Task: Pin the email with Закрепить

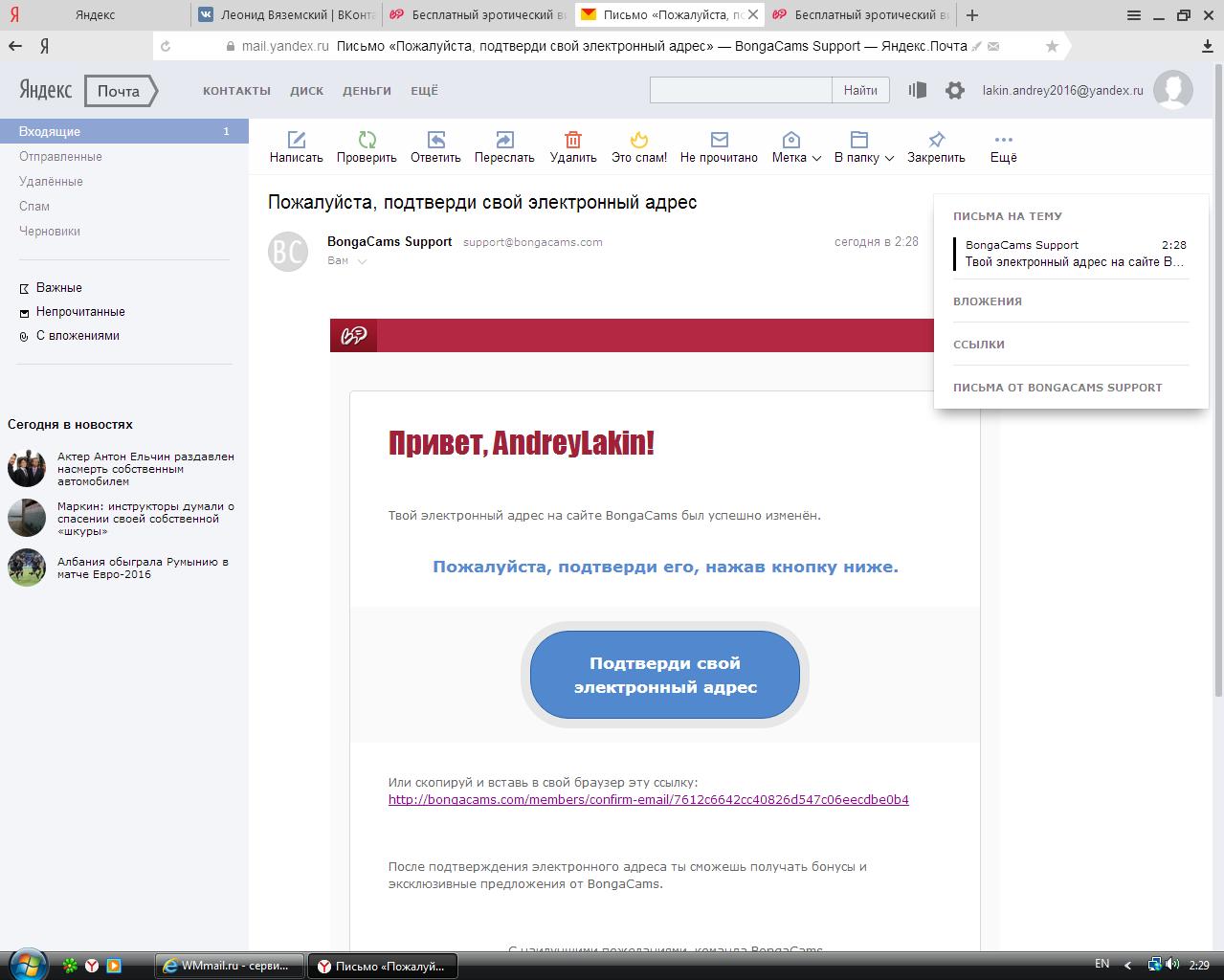Action: (936, 146)
